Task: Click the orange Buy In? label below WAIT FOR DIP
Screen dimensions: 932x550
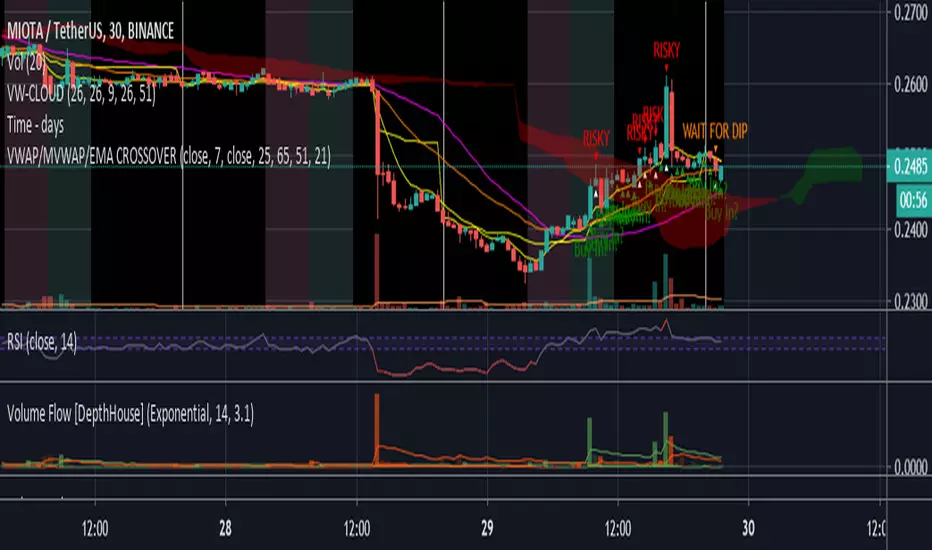Action: (x=721, y=212)
